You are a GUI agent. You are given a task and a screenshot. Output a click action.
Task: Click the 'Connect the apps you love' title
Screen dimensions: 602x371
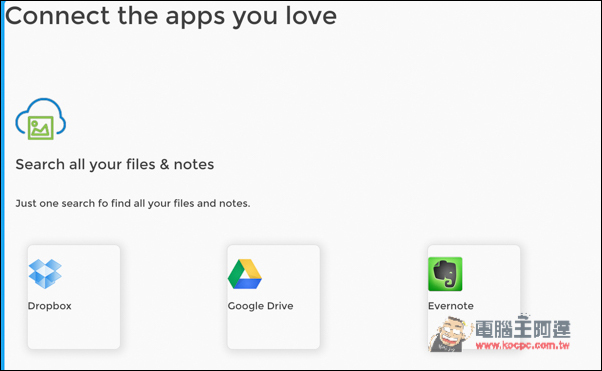pyautogui.click(x=171, y=17)
